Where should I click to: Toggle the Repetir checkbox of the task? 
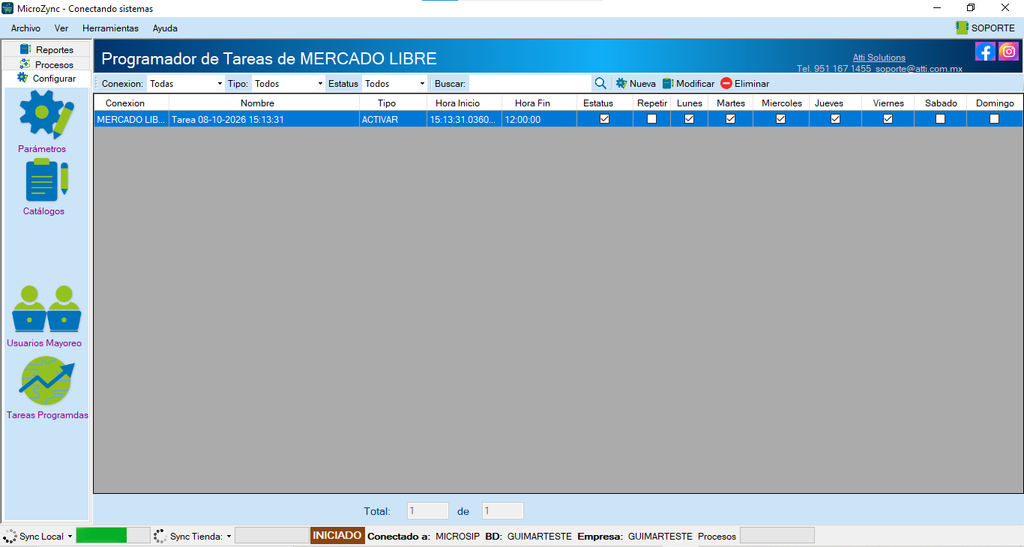(651, 119)
